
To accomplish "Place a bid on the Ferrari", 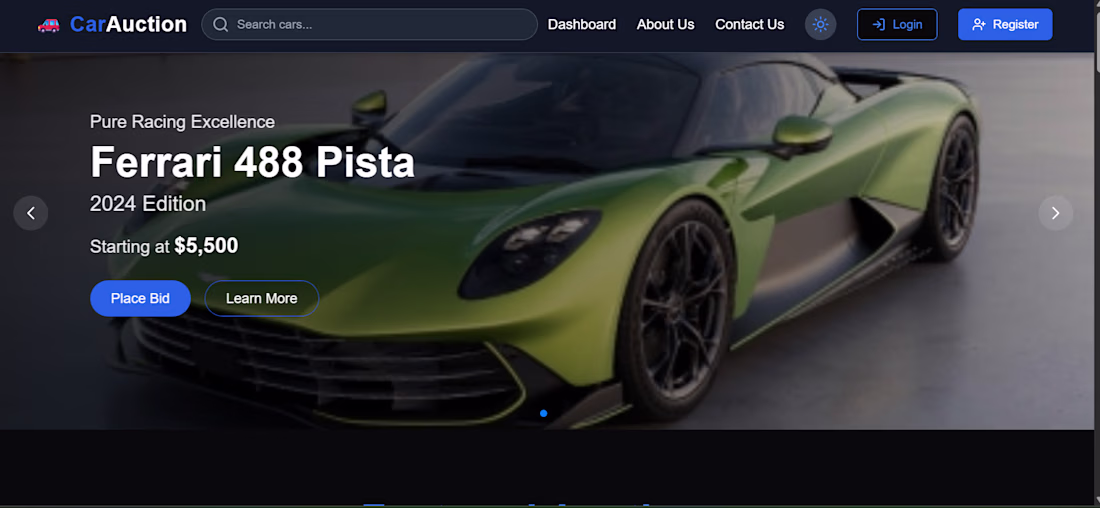I will pos(140,298).
